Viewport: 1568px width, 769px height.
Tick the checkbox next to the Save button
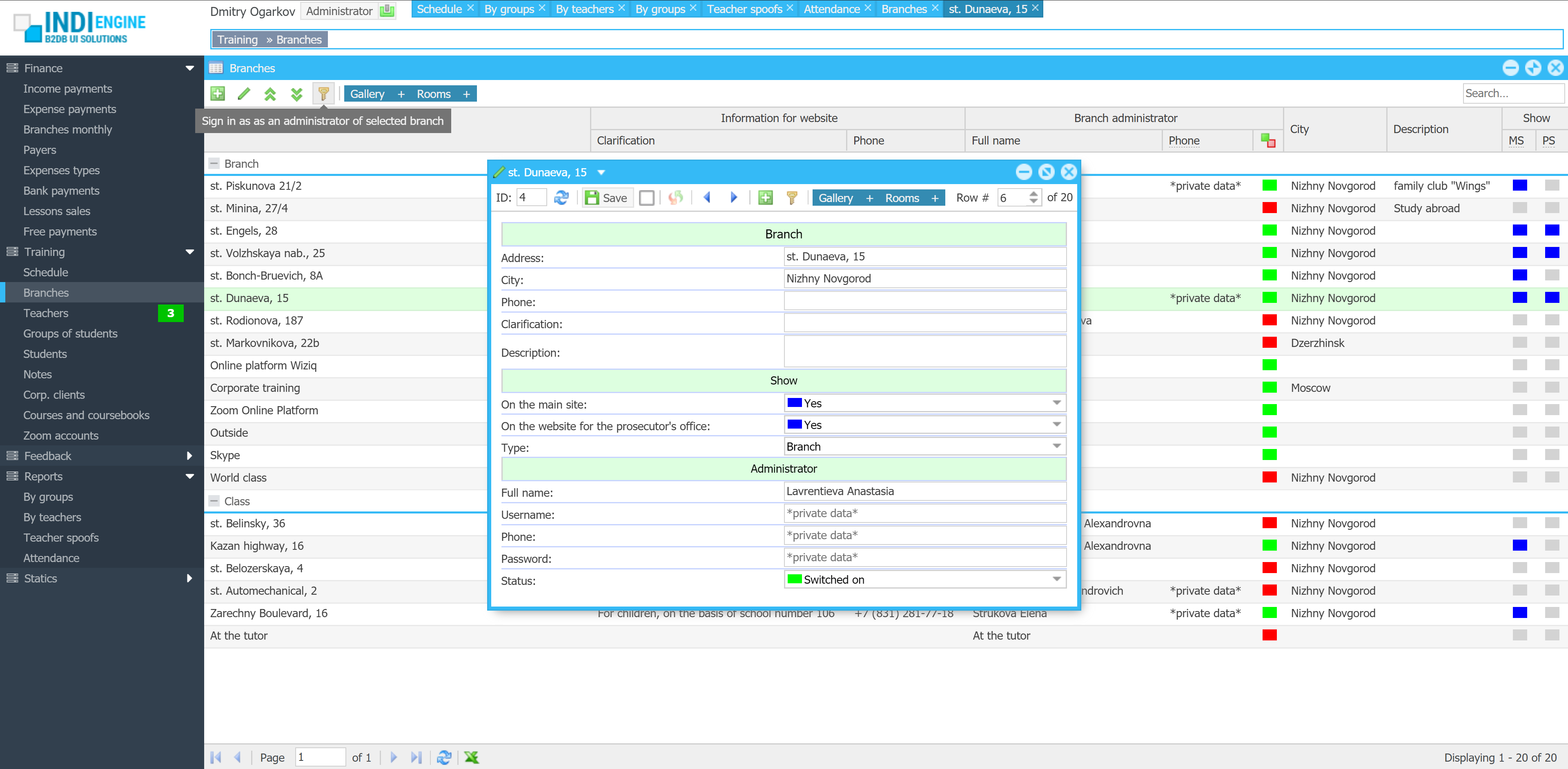pyautogui.click(x=646, y=198)
